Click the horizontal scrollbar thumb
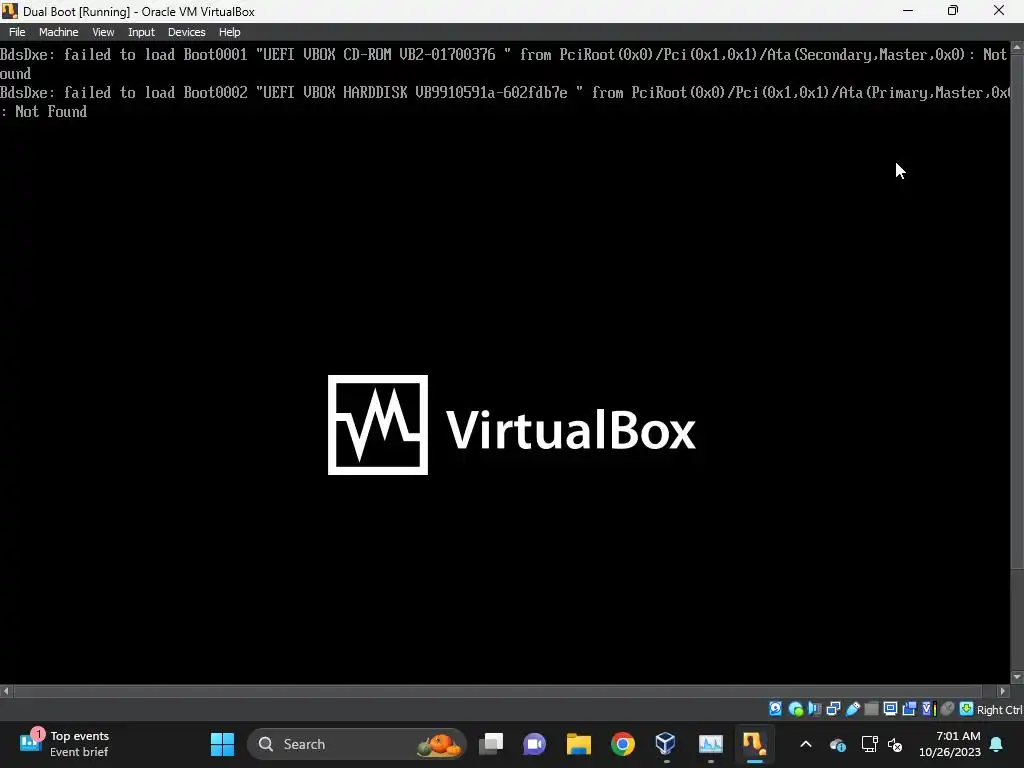Screen dimensions: 1024x768 pos(498,690)
